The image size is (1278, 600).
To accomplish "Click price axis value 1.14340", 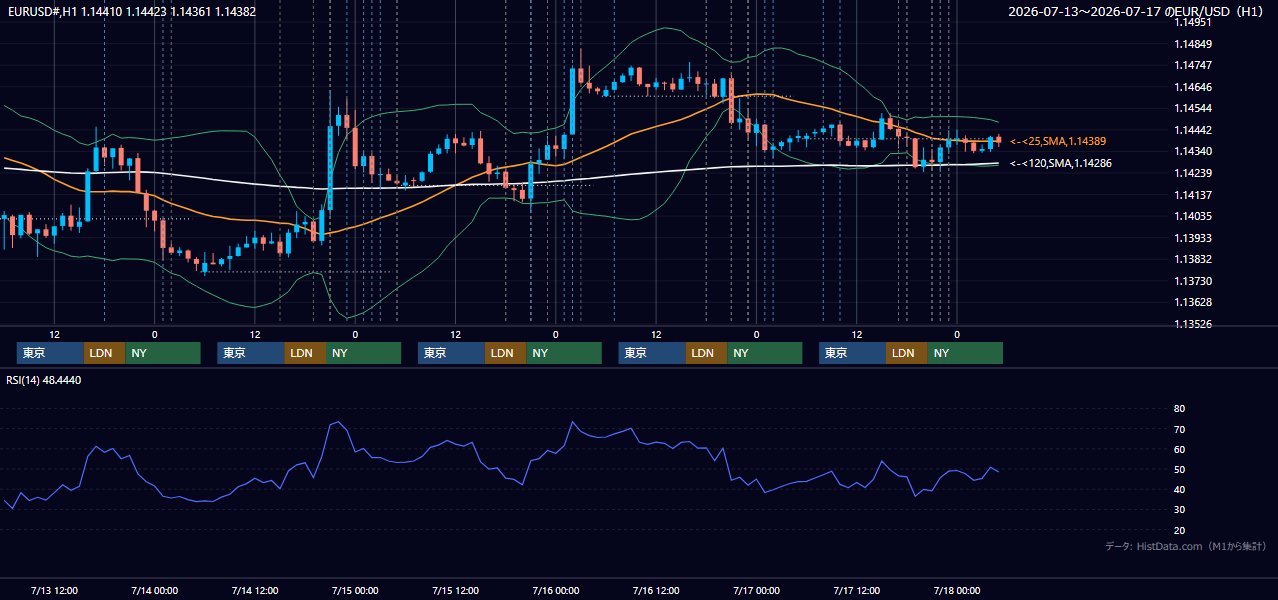I will (x=1194, y=152).
